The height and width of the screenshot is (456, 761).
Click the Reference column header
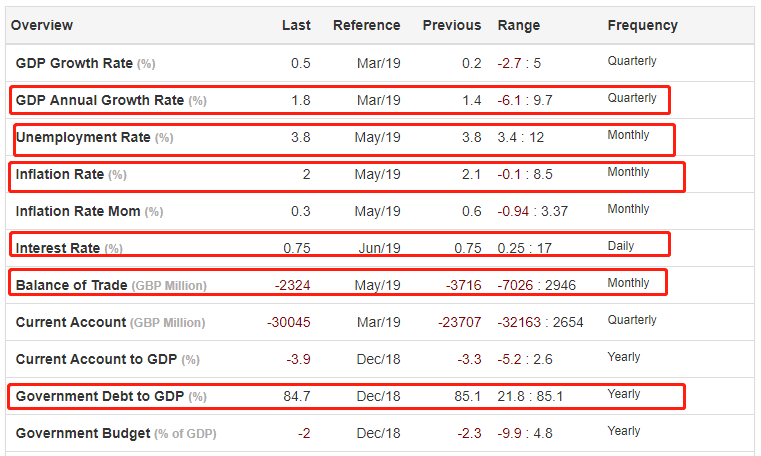click(366, 25)
